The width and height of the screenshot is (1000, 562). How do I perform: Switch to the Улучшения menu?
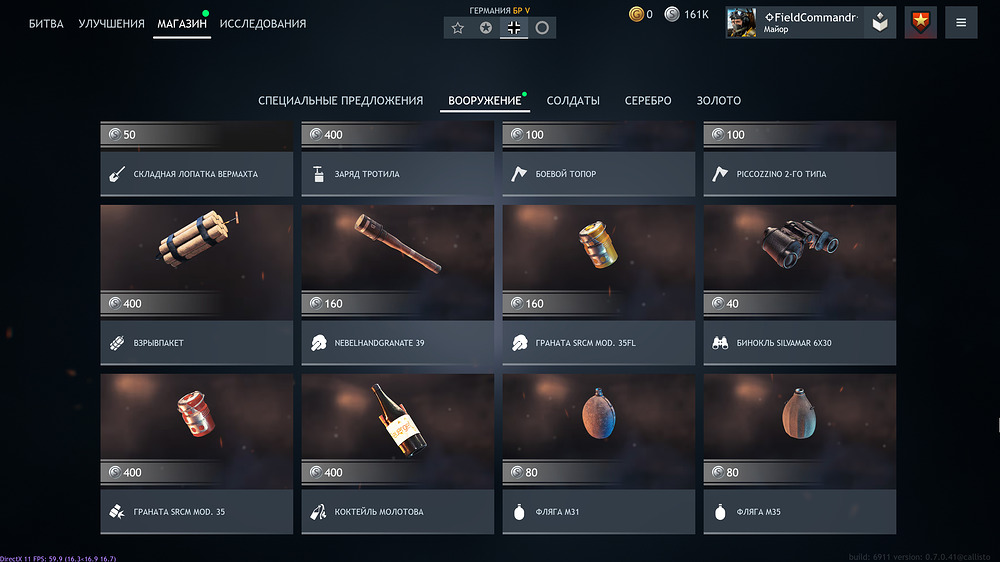111,24
